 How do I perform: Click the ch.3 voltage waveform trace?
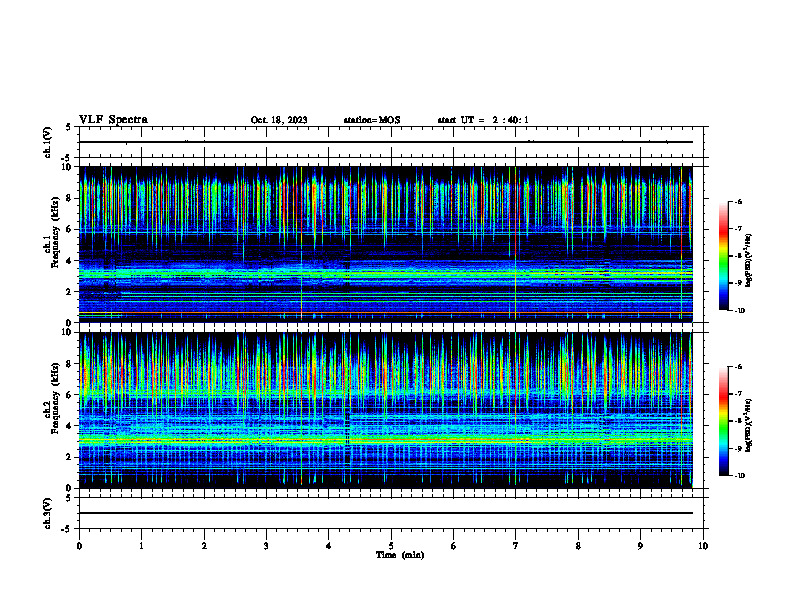click(385, 513)
